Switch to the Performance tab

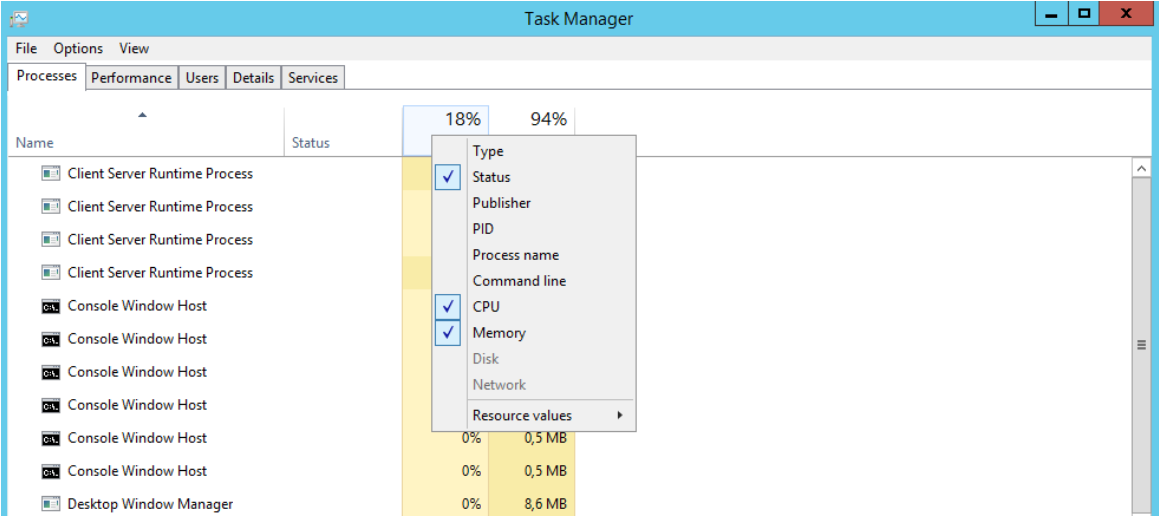pos(131,78)
